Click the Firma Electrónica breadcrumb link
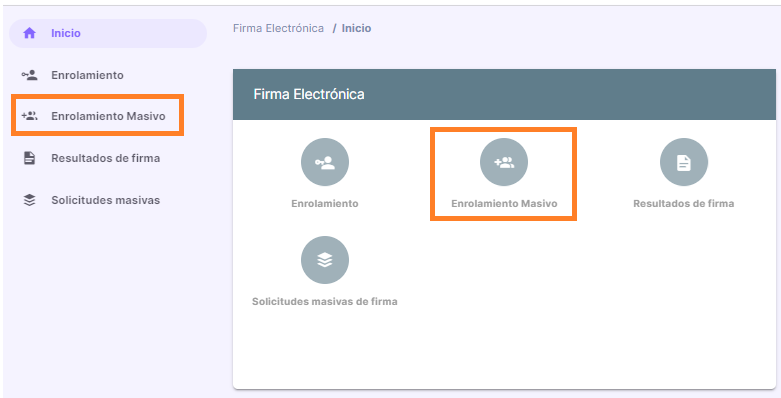This screenshot has width=781, height=398. 278,28
